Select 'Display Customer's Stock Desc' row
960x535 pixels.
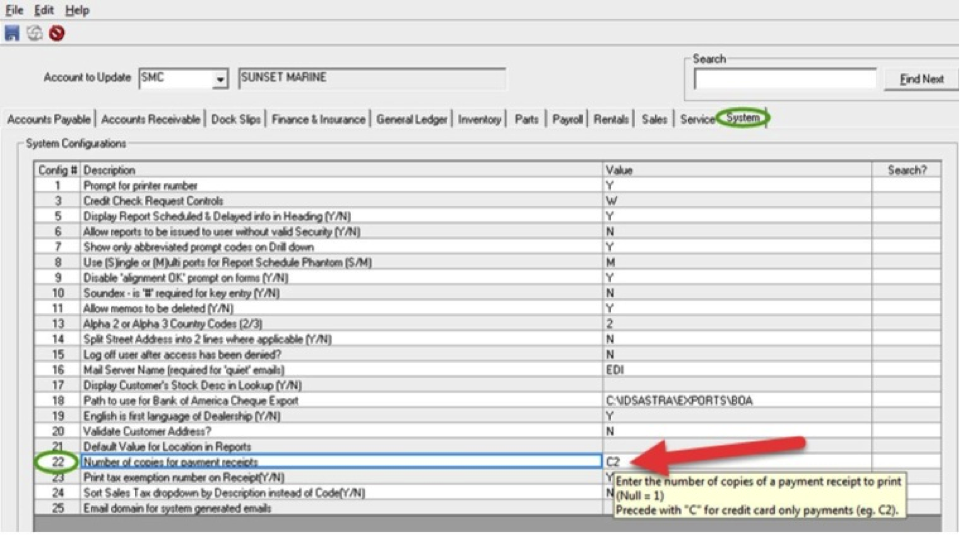[488, 385]
